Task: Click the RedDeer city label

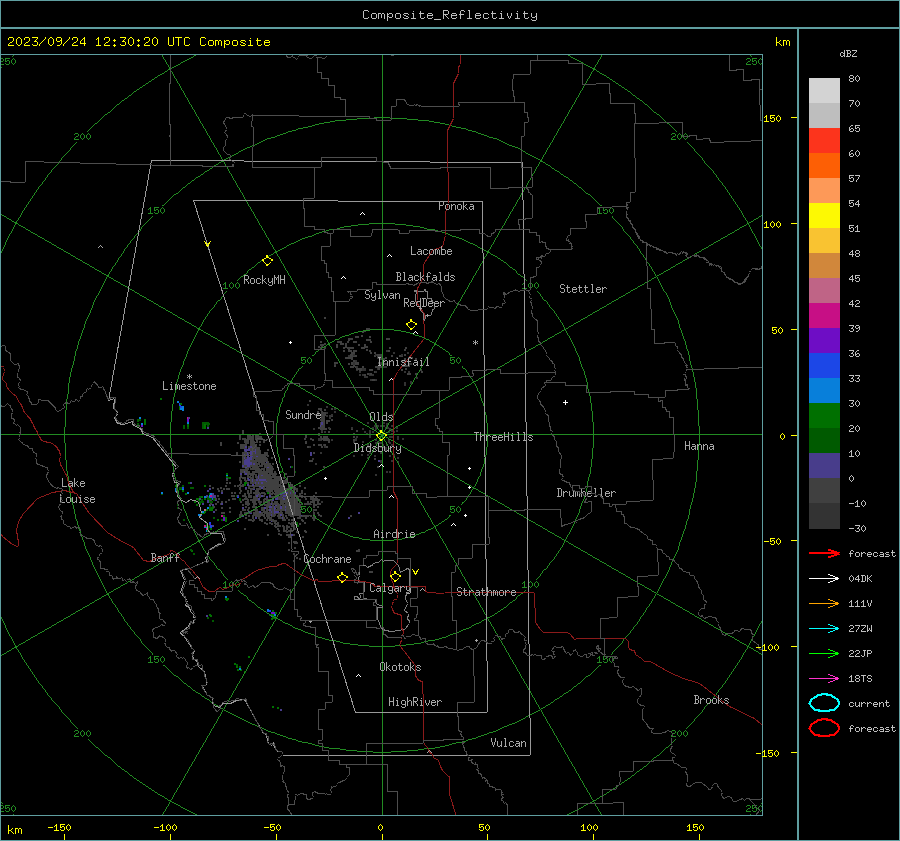Action: (x=424, y=303)
